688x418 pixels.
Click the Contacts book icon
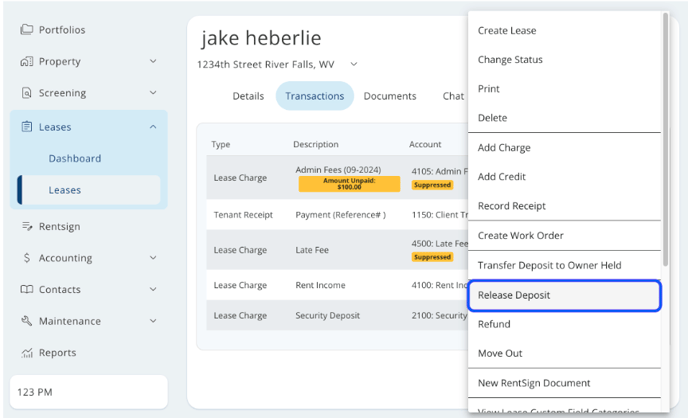pos(27,290)
